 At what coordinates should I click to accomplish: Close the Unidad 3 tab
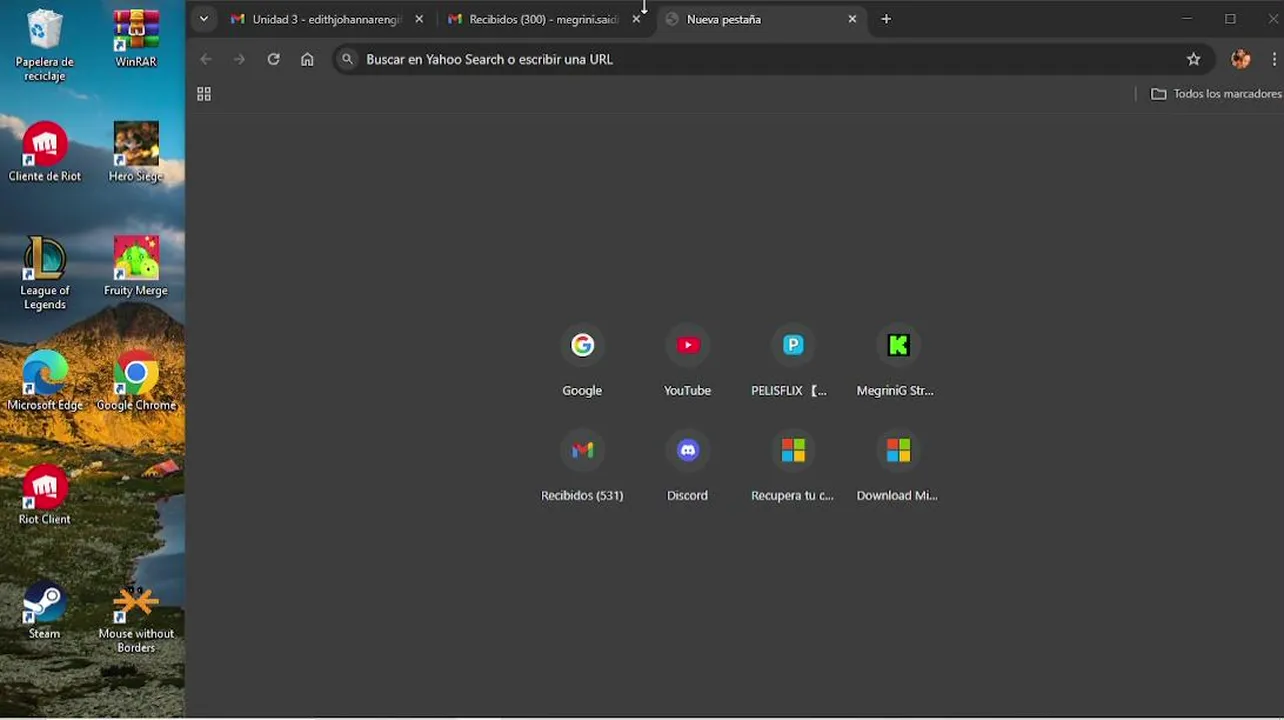419,19
